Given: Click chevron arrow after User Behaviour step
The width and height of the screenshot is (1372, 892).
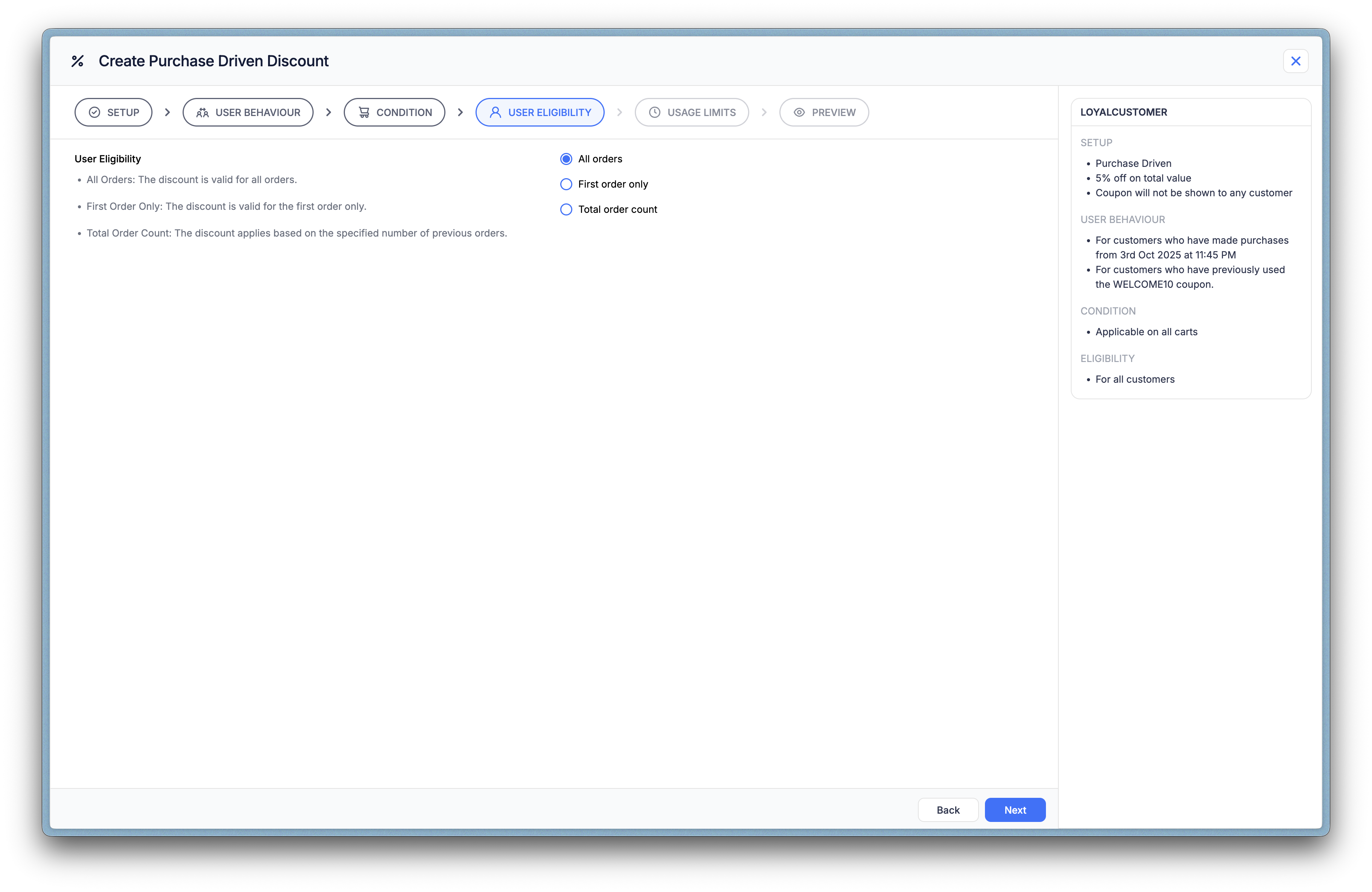Looking at the screenshot, I should (x=329, y=112).
